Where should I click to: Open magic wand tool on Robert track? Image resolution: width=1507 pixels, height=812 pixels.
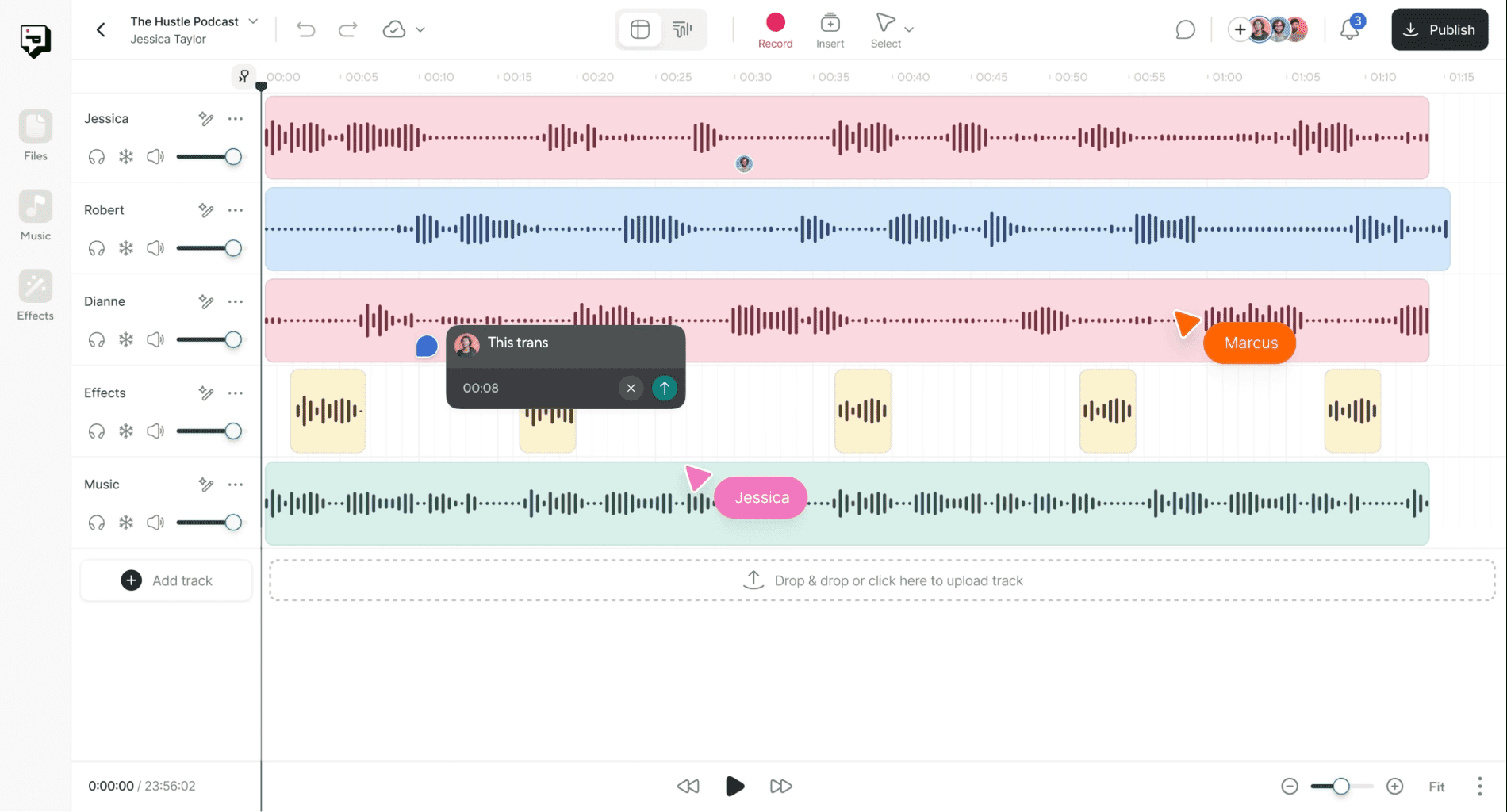point(206,210)
